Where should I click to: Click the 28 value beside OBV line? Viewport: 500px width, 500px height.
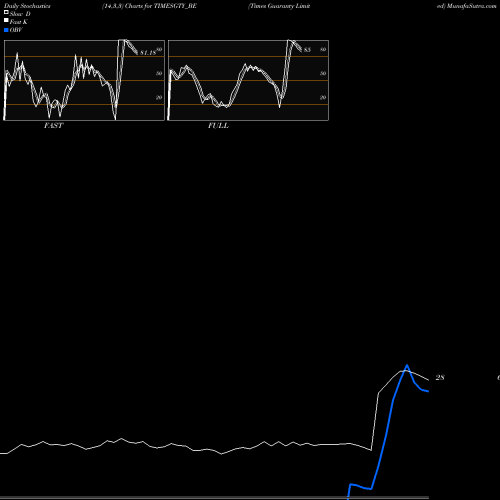[440, 378]
